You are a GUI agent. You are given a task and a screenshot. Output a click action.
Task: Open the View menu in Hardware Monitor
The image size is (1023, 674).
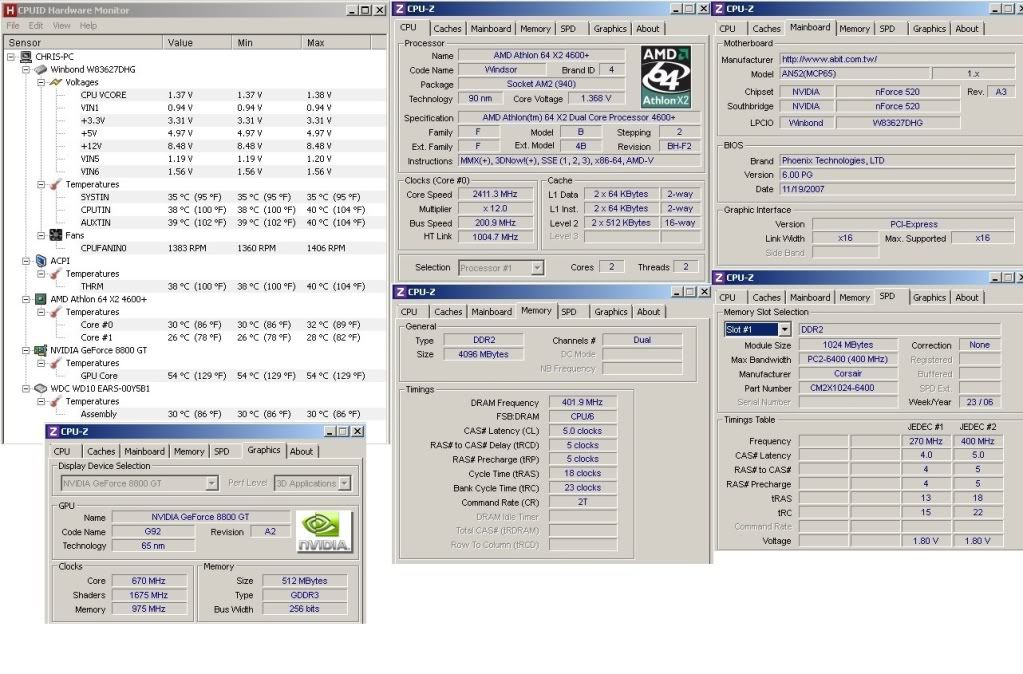point(61,25)
